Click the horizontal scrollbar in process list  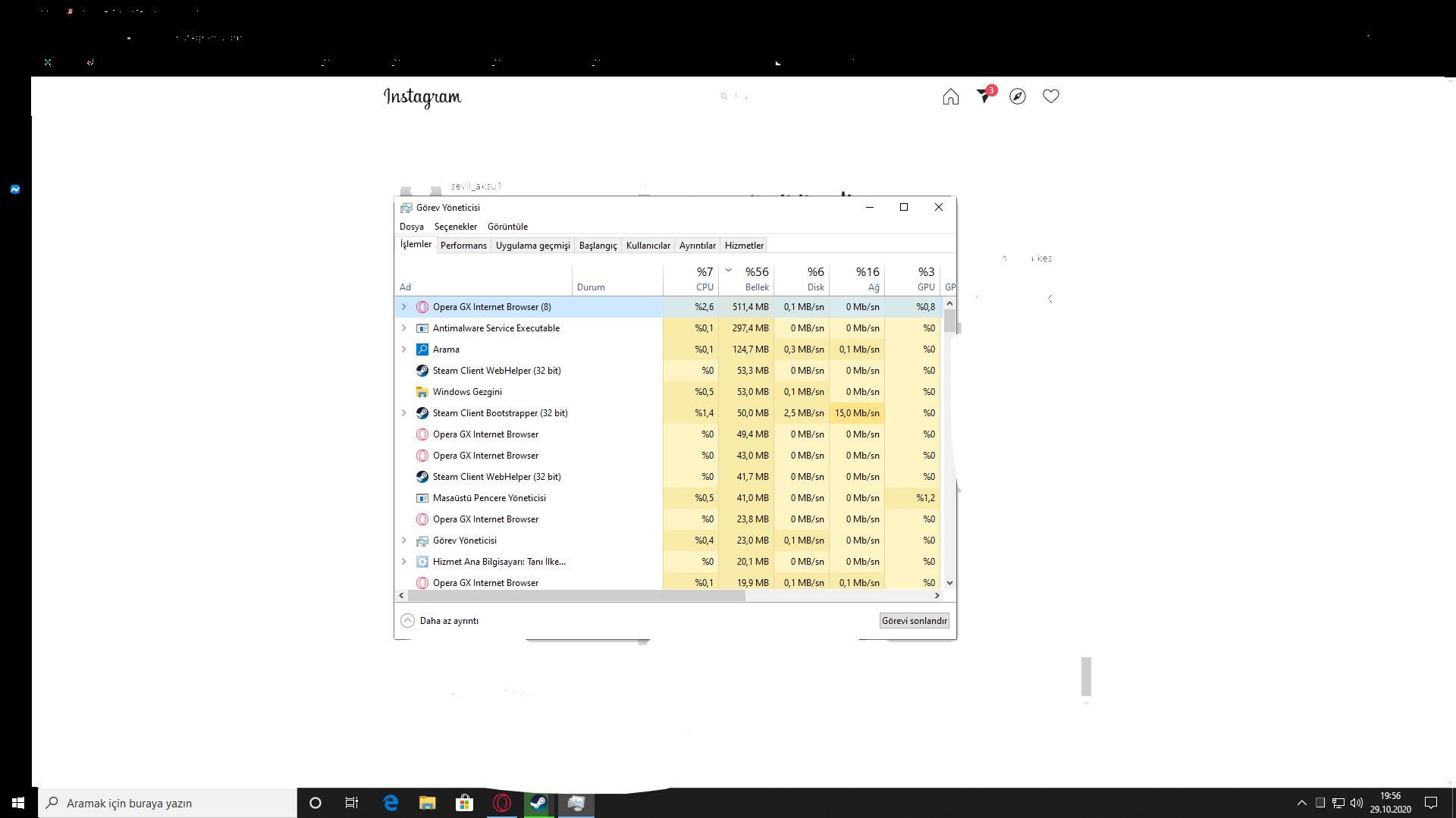click(x=576, y=596)
